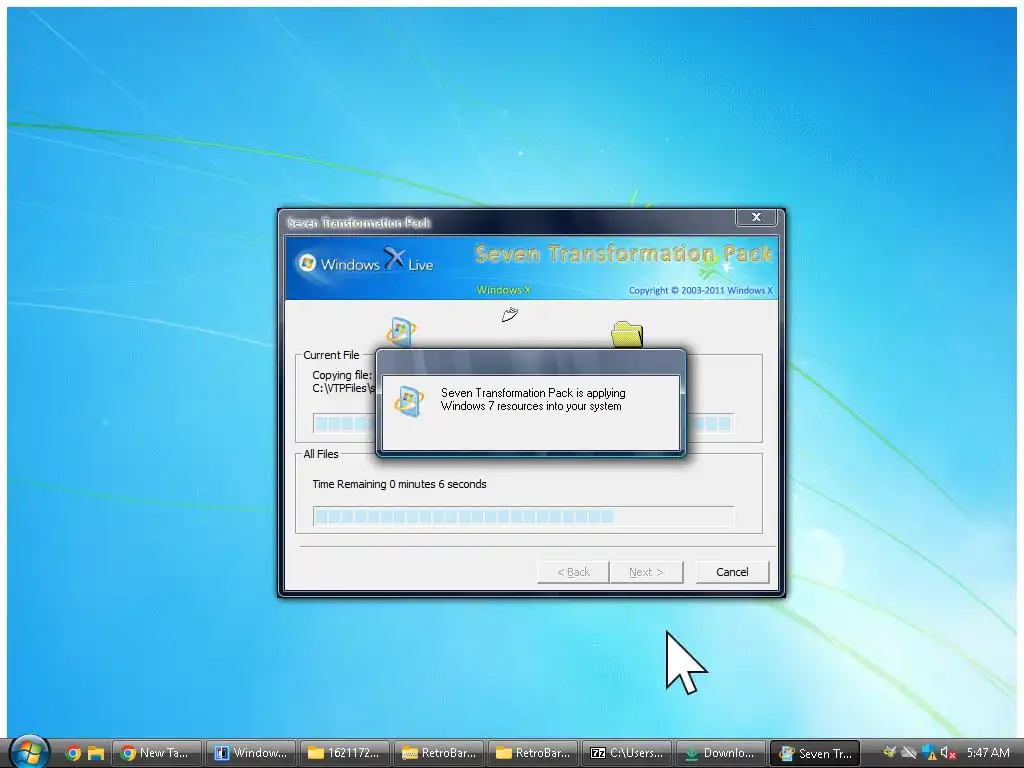Click the flying paper animation icon
Image resolution: width=1024 pixels, height=768 pixels.
tap(509, 315)
